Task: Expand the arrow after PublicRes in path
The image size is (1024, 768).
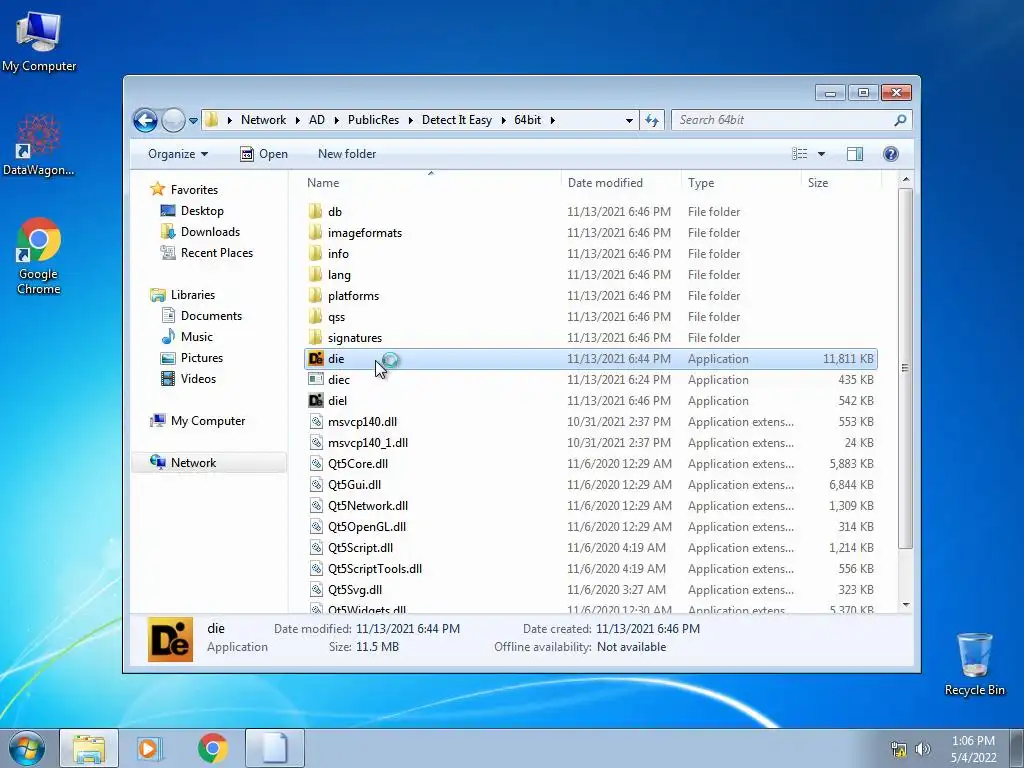Action: 411,120
